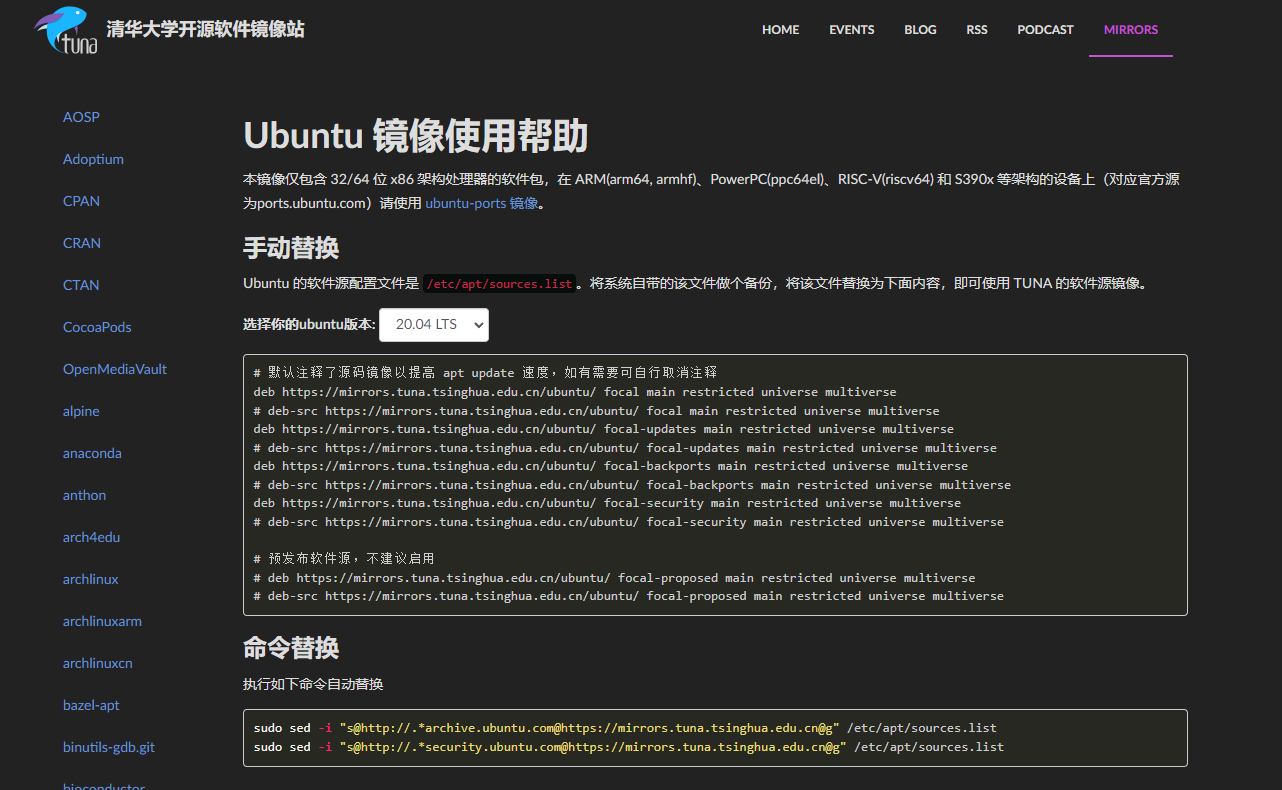Viewport: 1282px width, 790px height.
Task: Open anaconda in the sidebar
Action: coord(92,453)
